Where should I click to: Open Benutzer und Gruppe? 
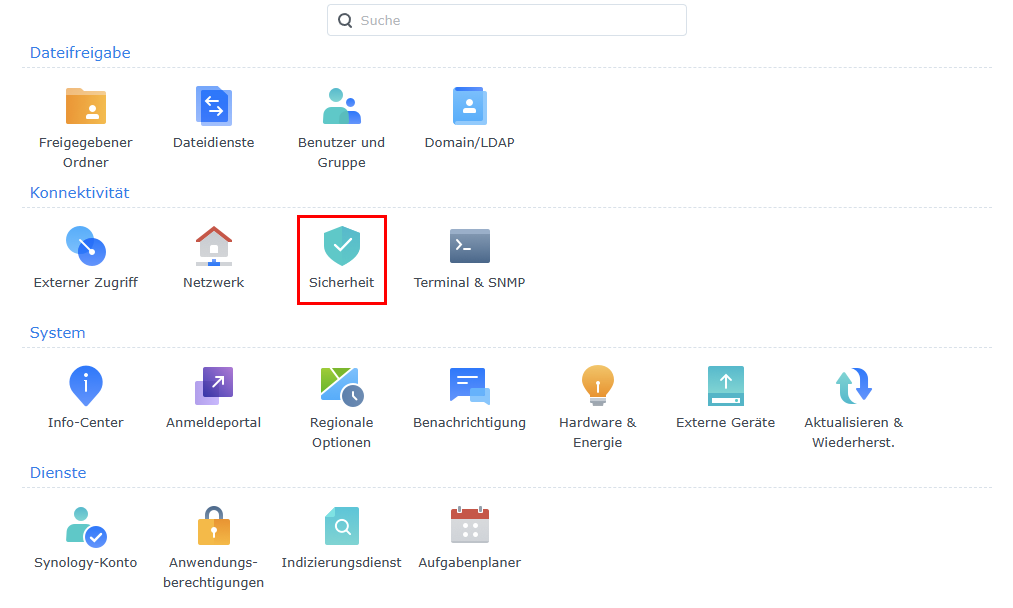coord(341,106)
